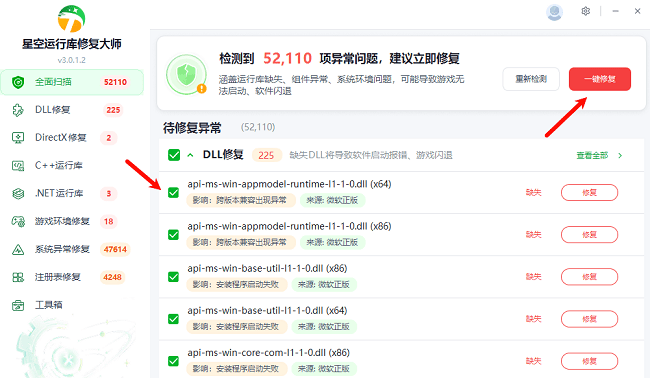
Task: Uncheck api-ms-win-appmodel-runtime-l1-1-0.dll (x86) checkbox
Action: tap(173, 235)
